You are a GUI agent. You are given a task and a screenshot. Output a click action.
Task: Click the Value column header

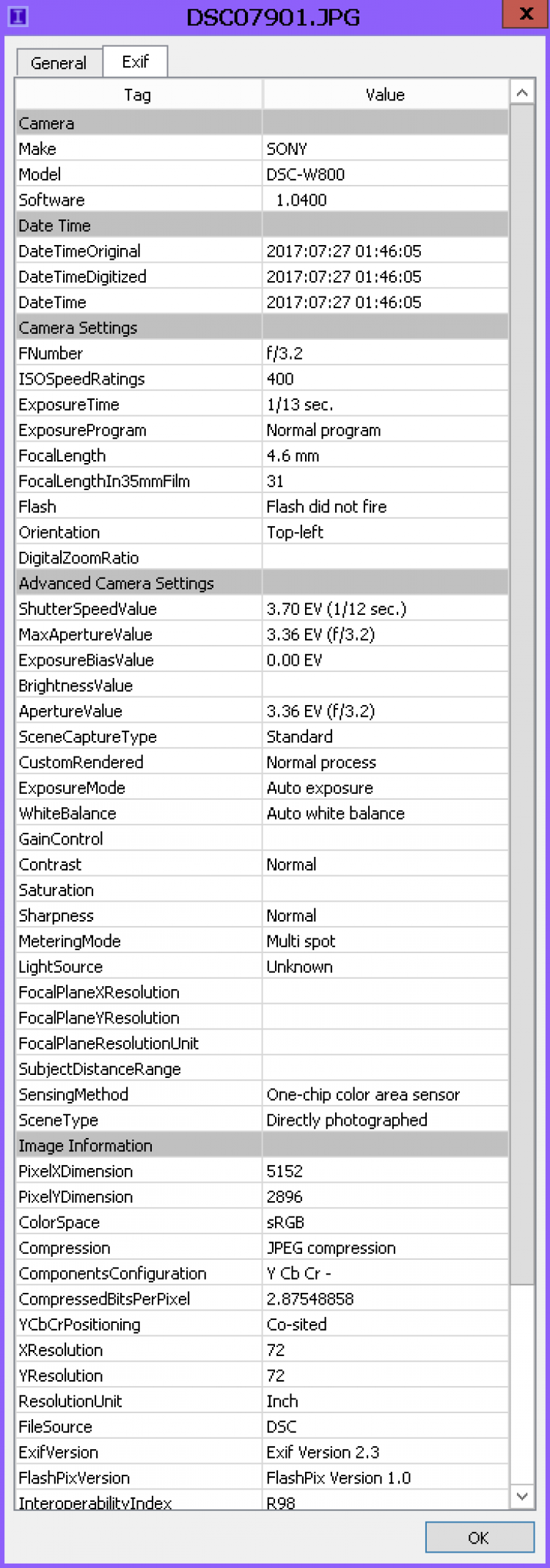385,95
